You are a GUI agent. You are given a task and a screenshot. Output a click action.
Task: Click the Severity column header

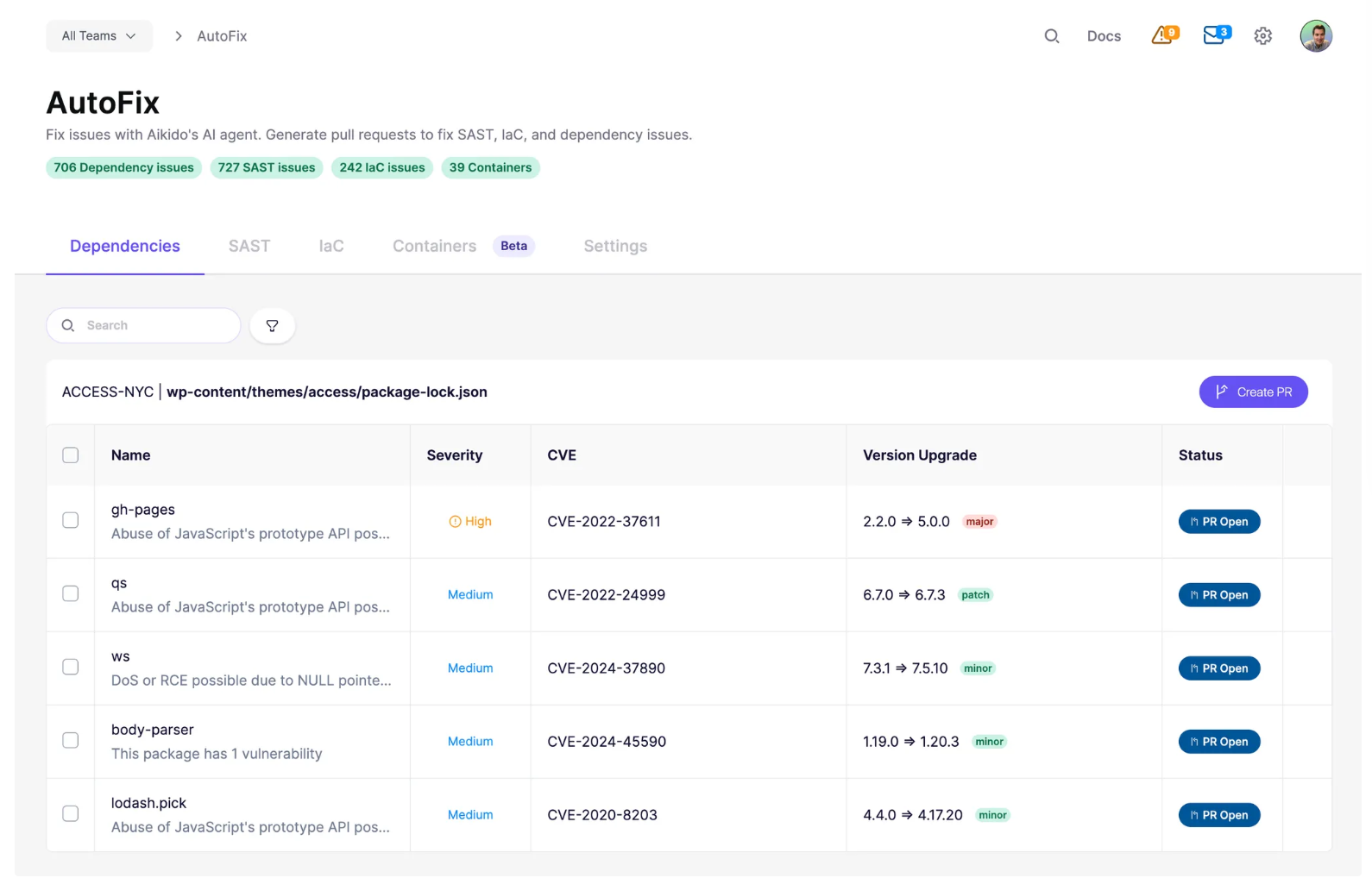tap(455, 455)
